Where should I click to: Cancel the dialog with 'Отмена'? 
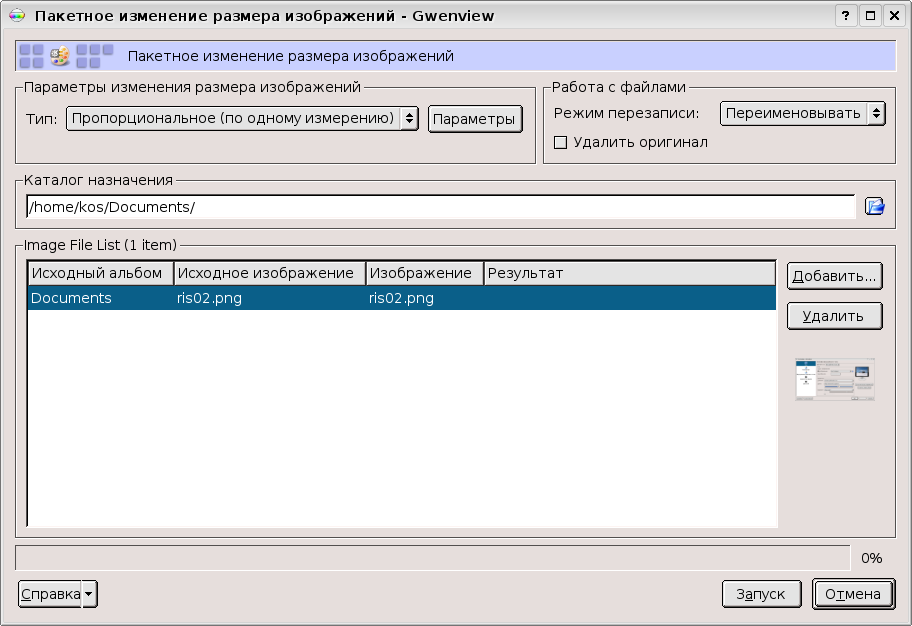853,594
